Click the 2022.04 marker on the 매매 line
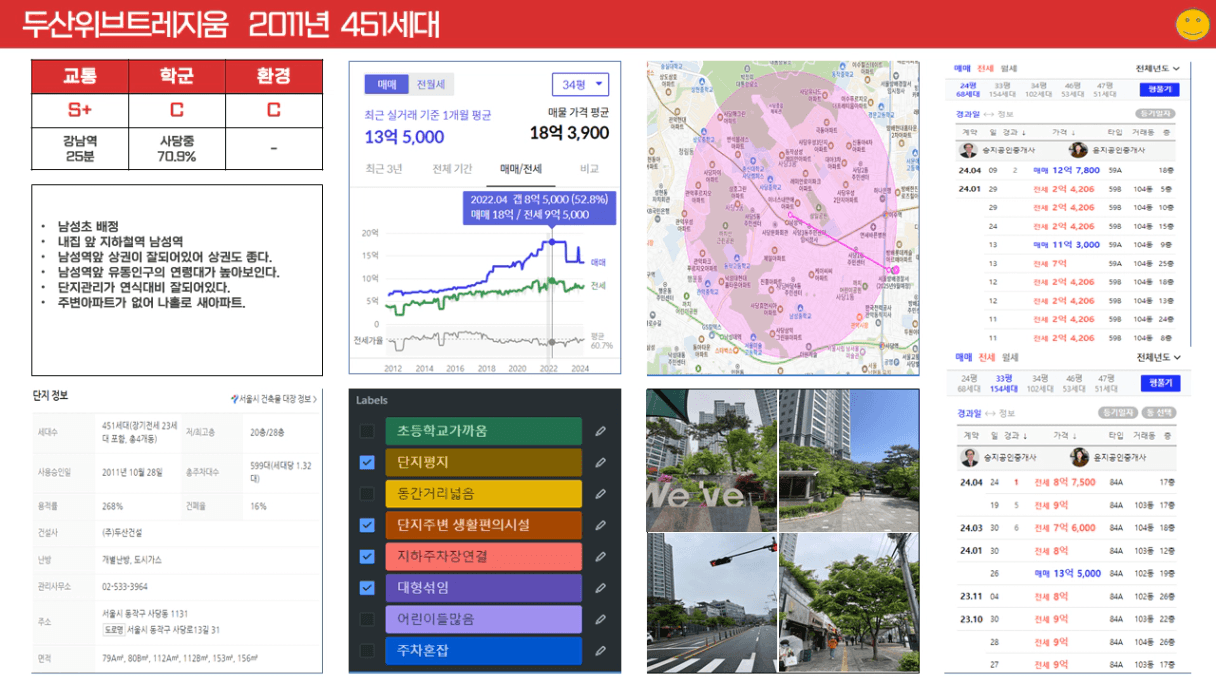Image resolution: width=1216 pixels, height=684 pixels. pyautogui.click(x=550, y=242)
